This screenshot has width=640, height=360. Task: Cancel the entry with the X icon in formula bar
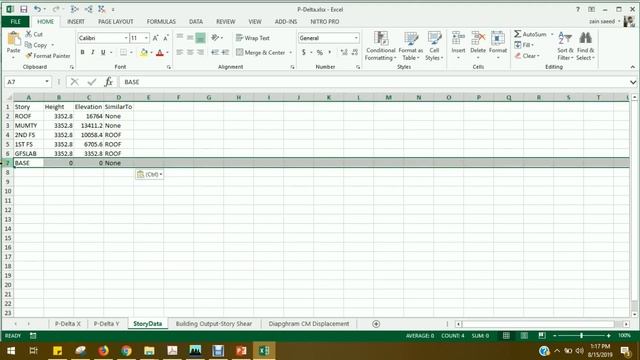click(x=74, y=82)
